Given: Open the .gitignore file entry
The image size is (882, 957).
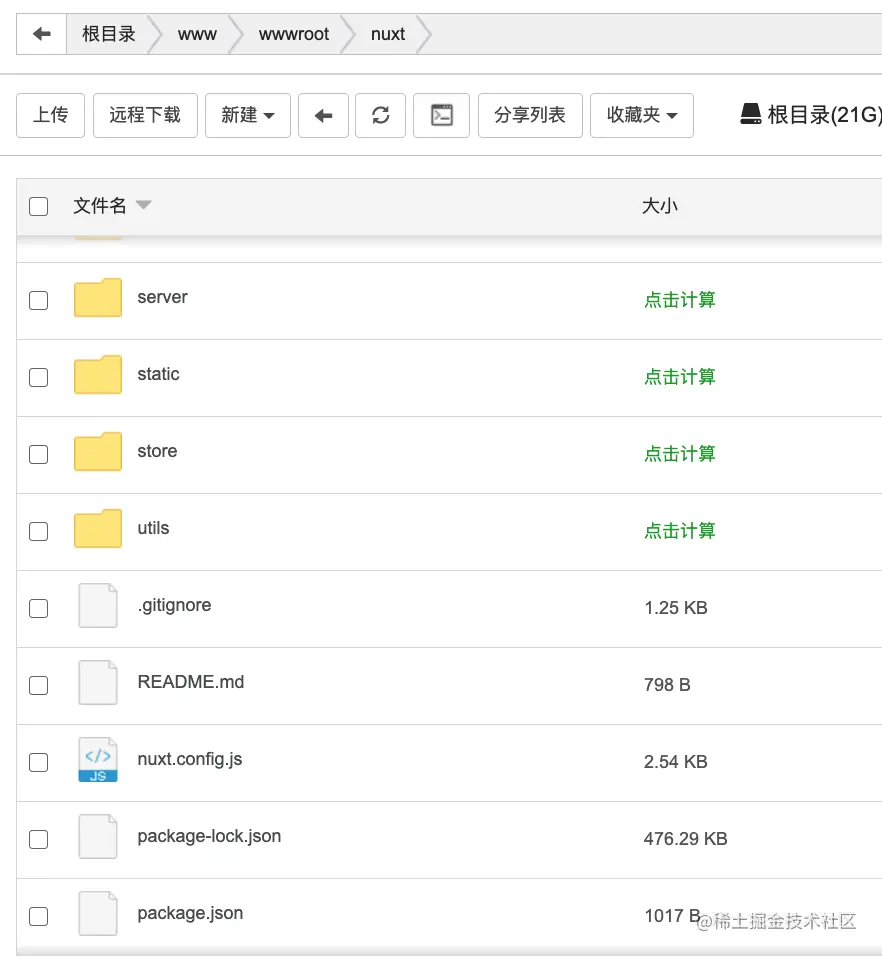Looking at the screenshot, I should (x=174, y=605).
